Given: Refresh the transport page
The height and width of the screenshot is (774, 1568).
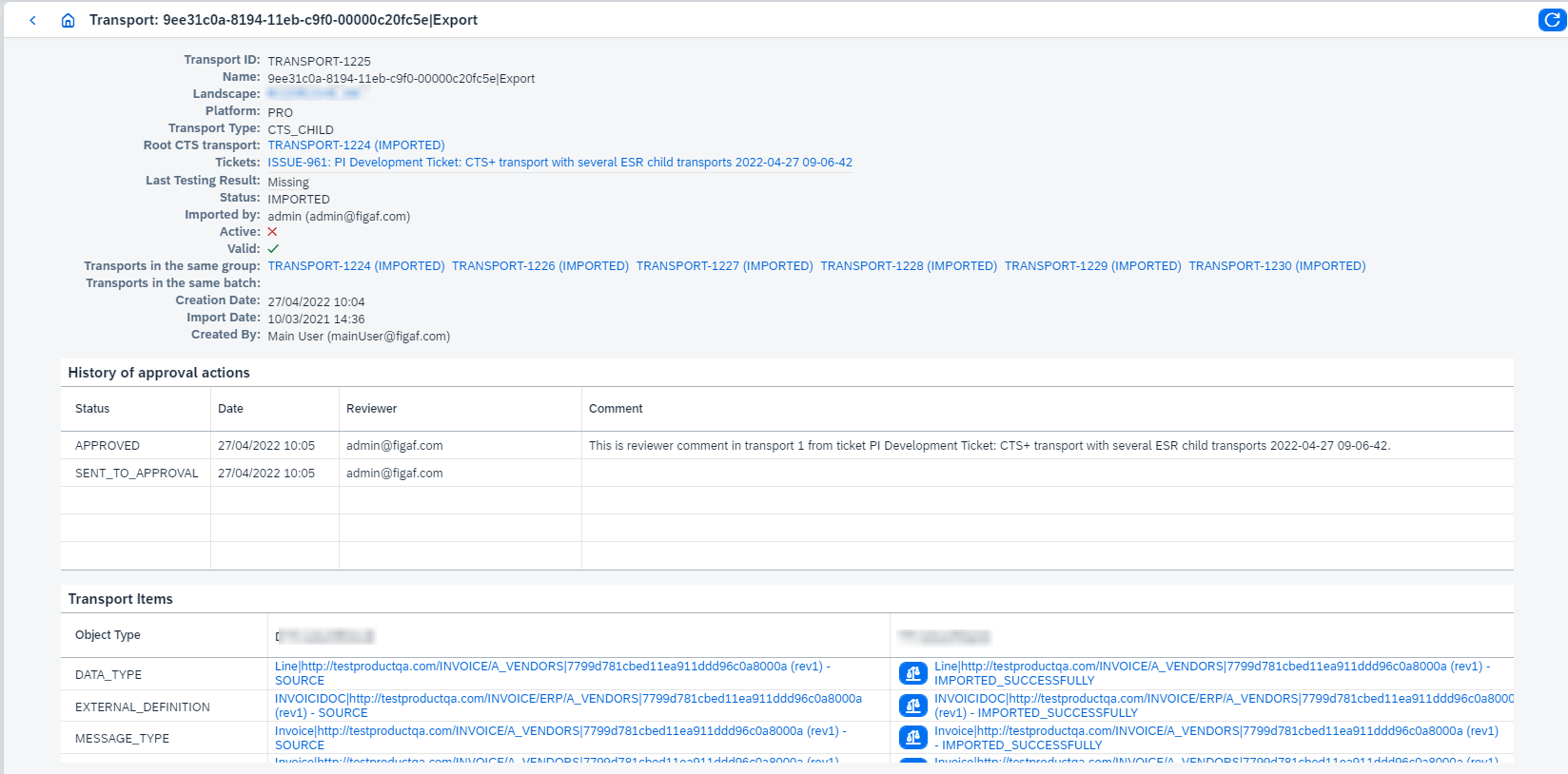Looking at the screenshot, I should tap(1552, 20).
